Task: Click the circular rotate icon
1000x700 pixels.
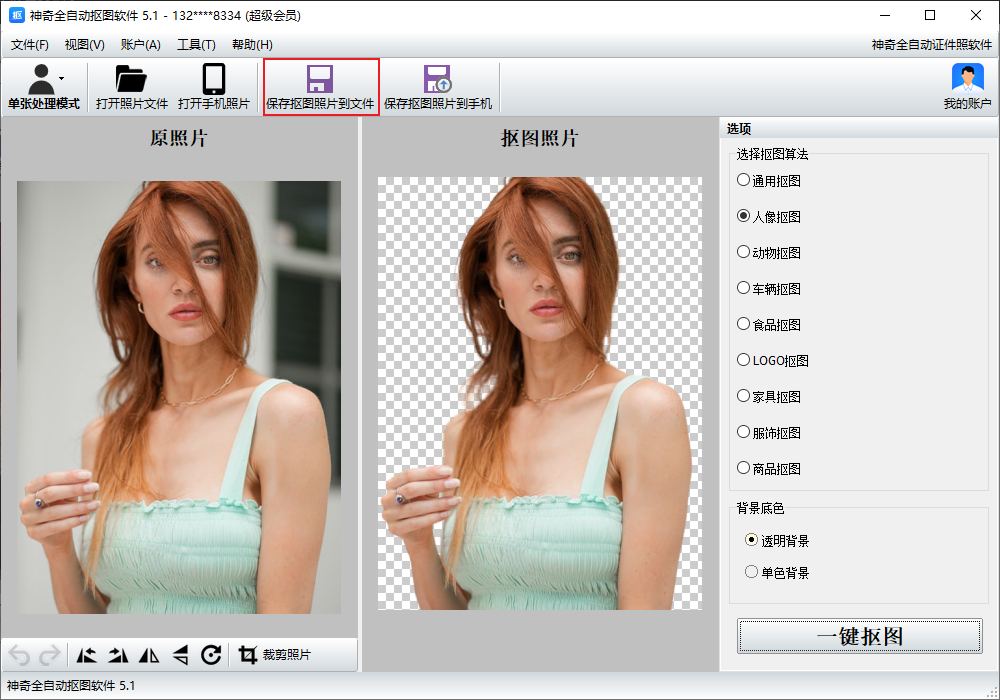Action: pyautogui.click(x=211, y=655)
